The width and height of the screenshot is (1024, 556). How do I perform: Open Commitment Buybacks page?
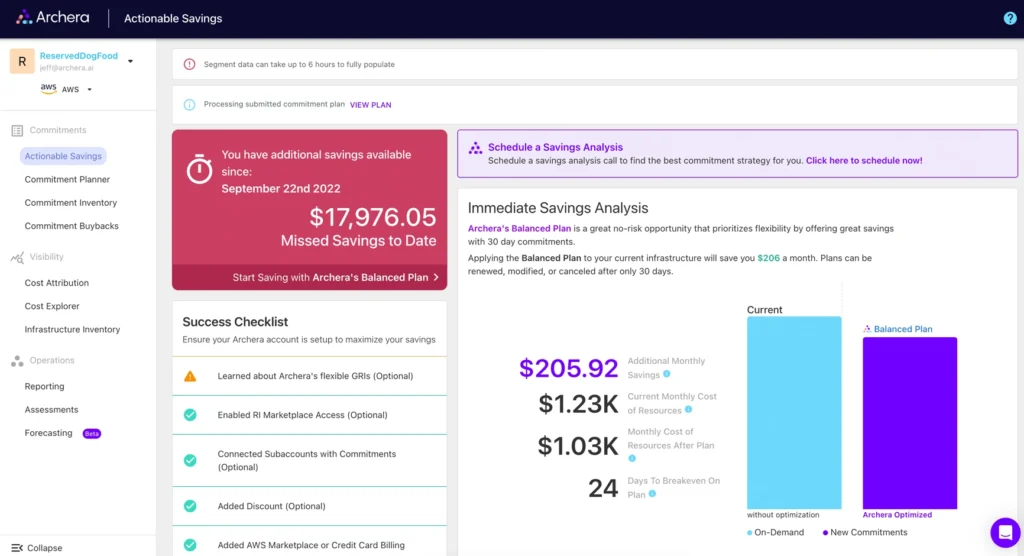pyautogui.click(x=72, y=226)
